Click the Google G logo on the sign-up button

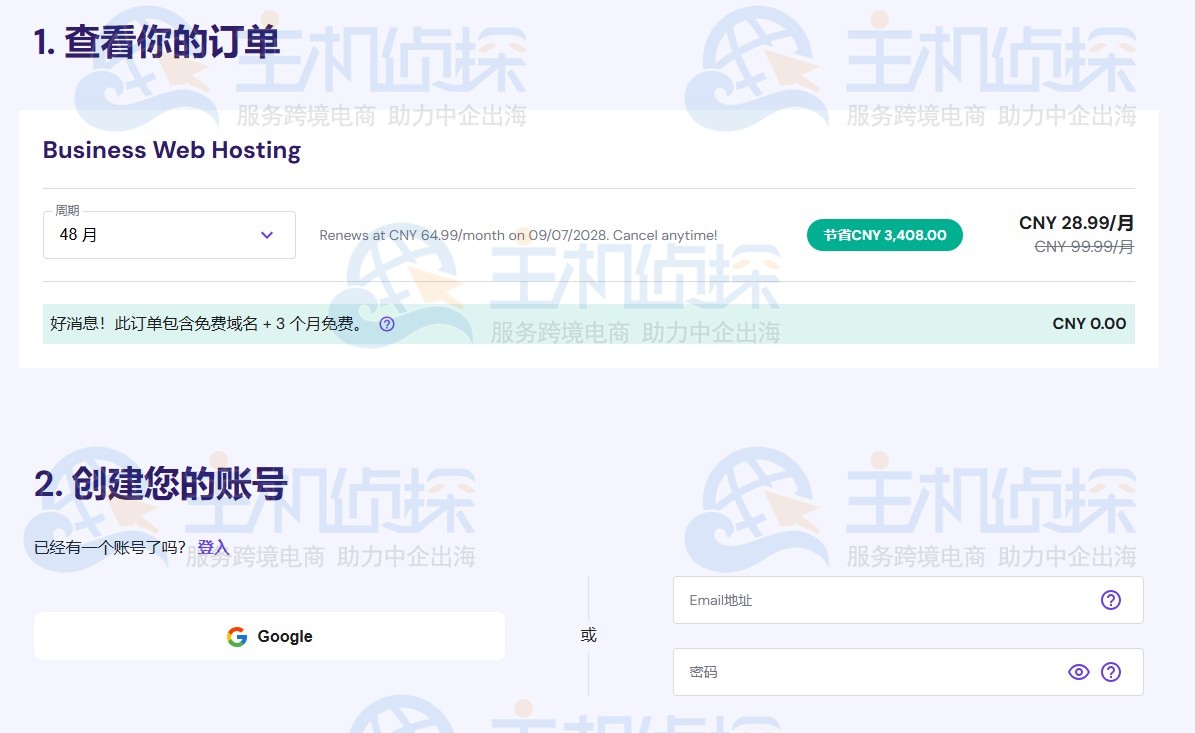pos(237,636)
